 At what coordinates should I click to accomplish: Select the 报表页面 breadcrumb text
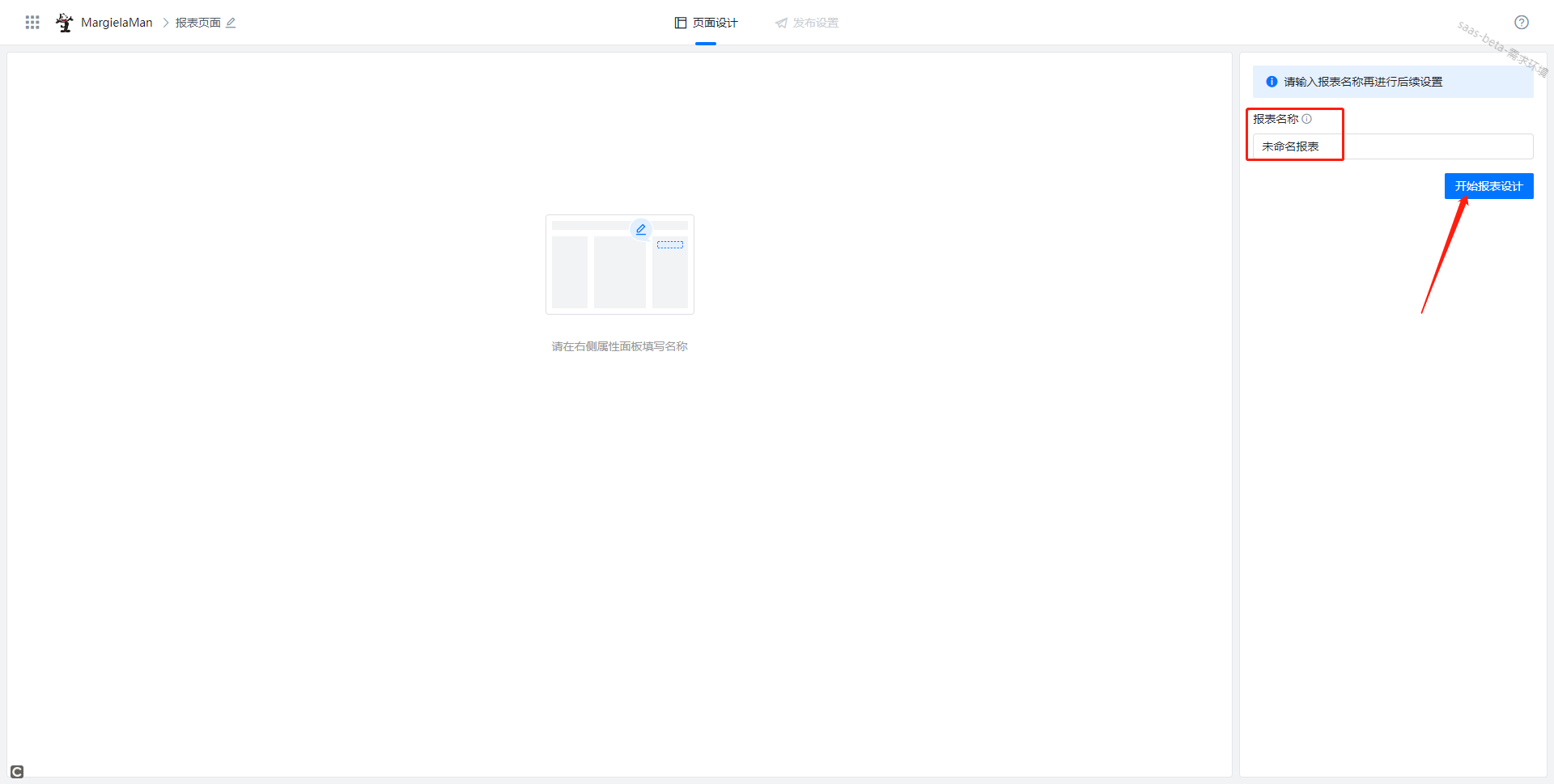(198, 23)
